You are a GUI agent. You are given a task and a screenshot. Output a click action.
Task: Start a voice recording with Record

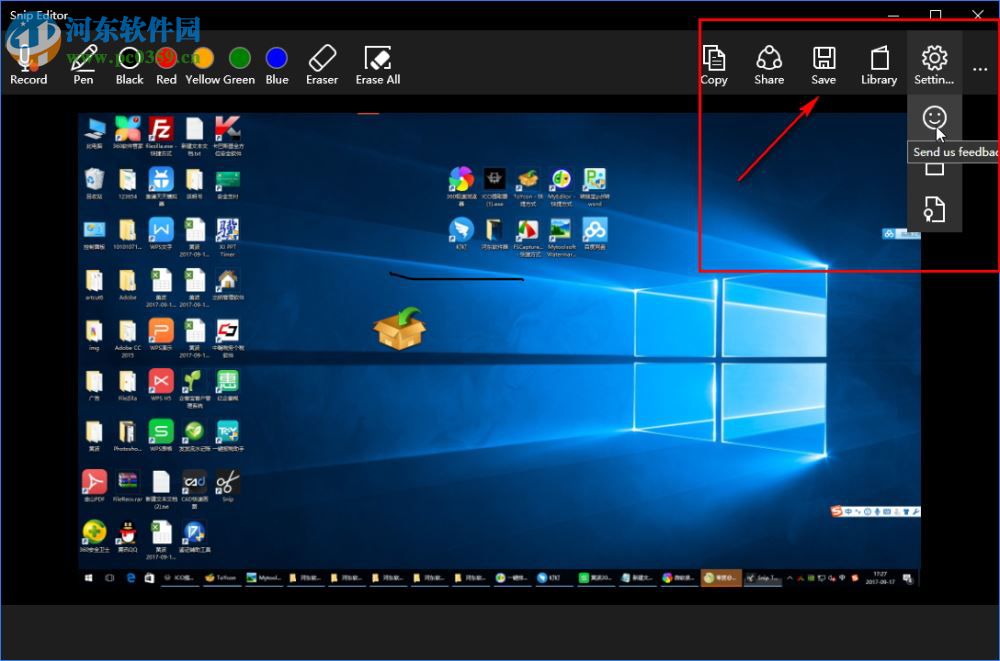28,64
